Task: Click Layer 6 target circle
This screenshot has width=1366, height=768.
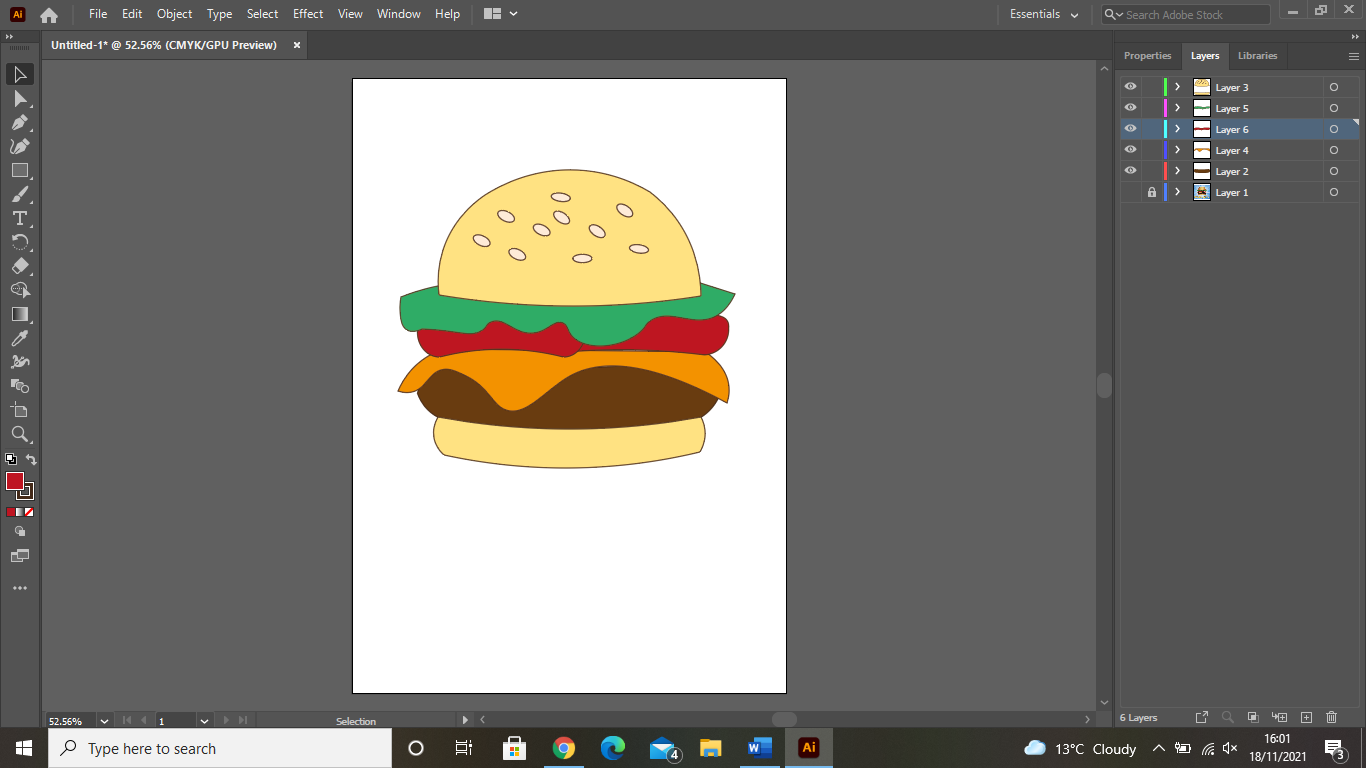Action: click(1334, 129)
